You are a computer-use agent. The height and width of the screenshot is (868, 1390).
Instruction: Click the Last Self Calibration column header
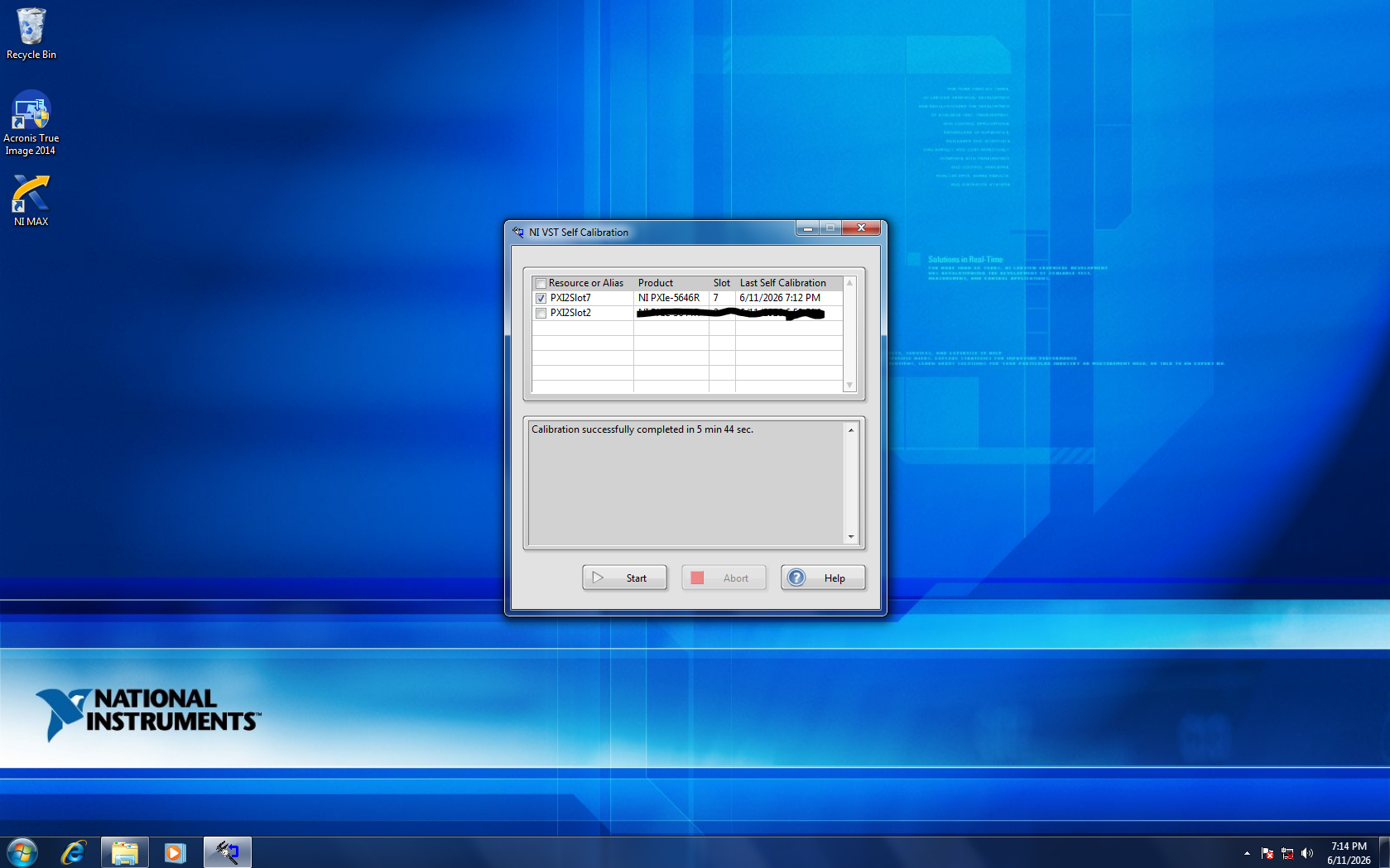click(783, 283)
